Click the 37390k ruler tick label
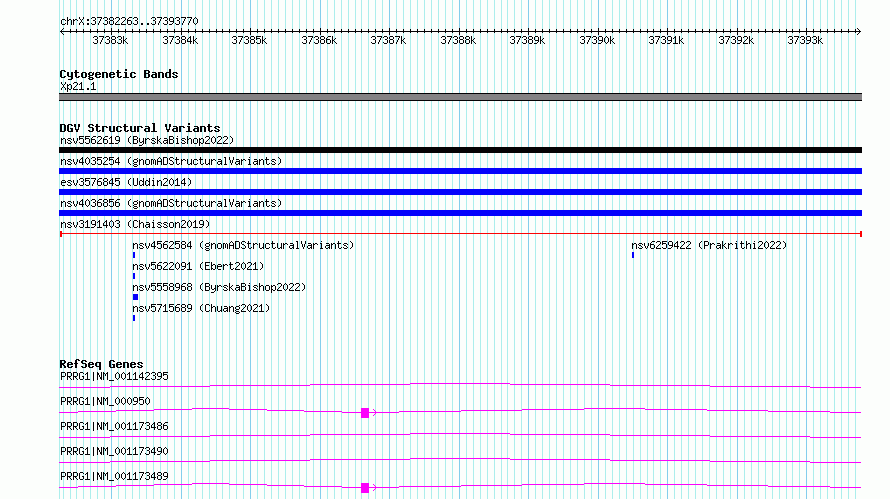This screenshot has width=890, height=499. point(597,40)
